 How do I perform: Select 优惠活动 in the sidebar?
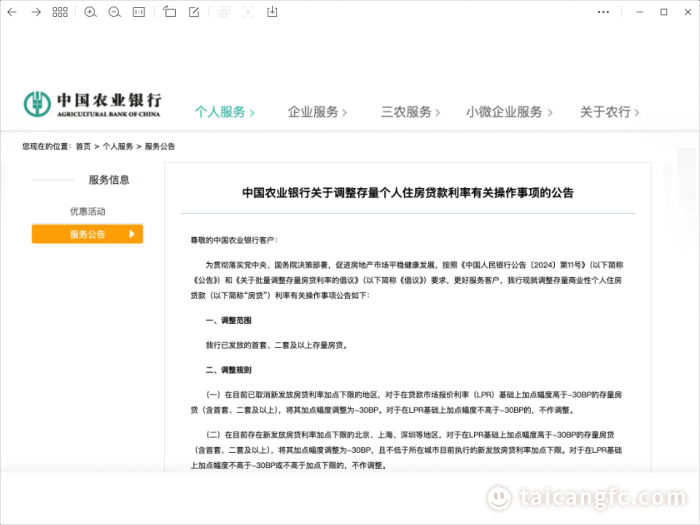click(x=88, y=211)
